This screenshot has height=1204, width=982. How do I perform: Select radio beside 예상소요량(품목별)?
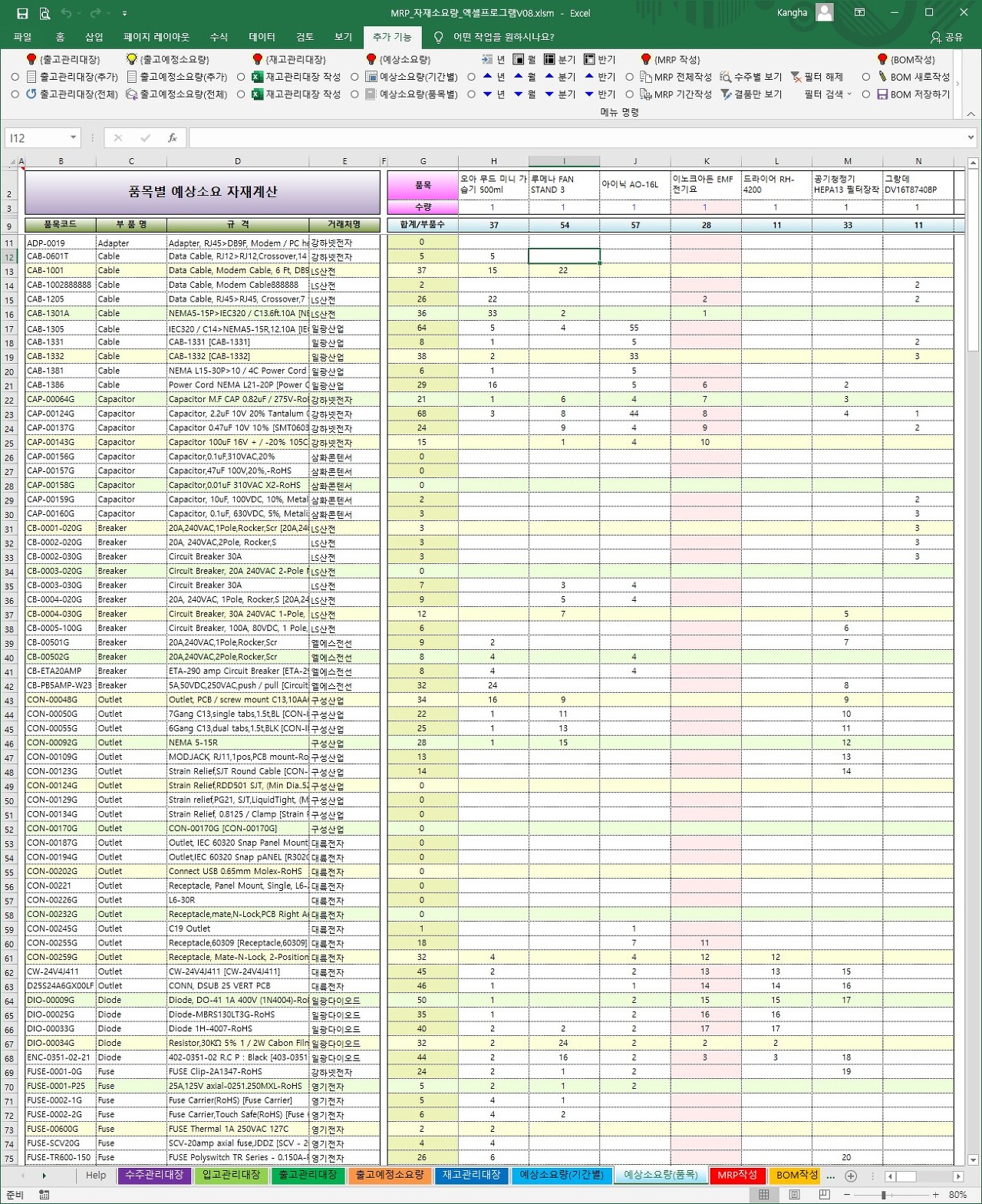[x=354, y=94]
